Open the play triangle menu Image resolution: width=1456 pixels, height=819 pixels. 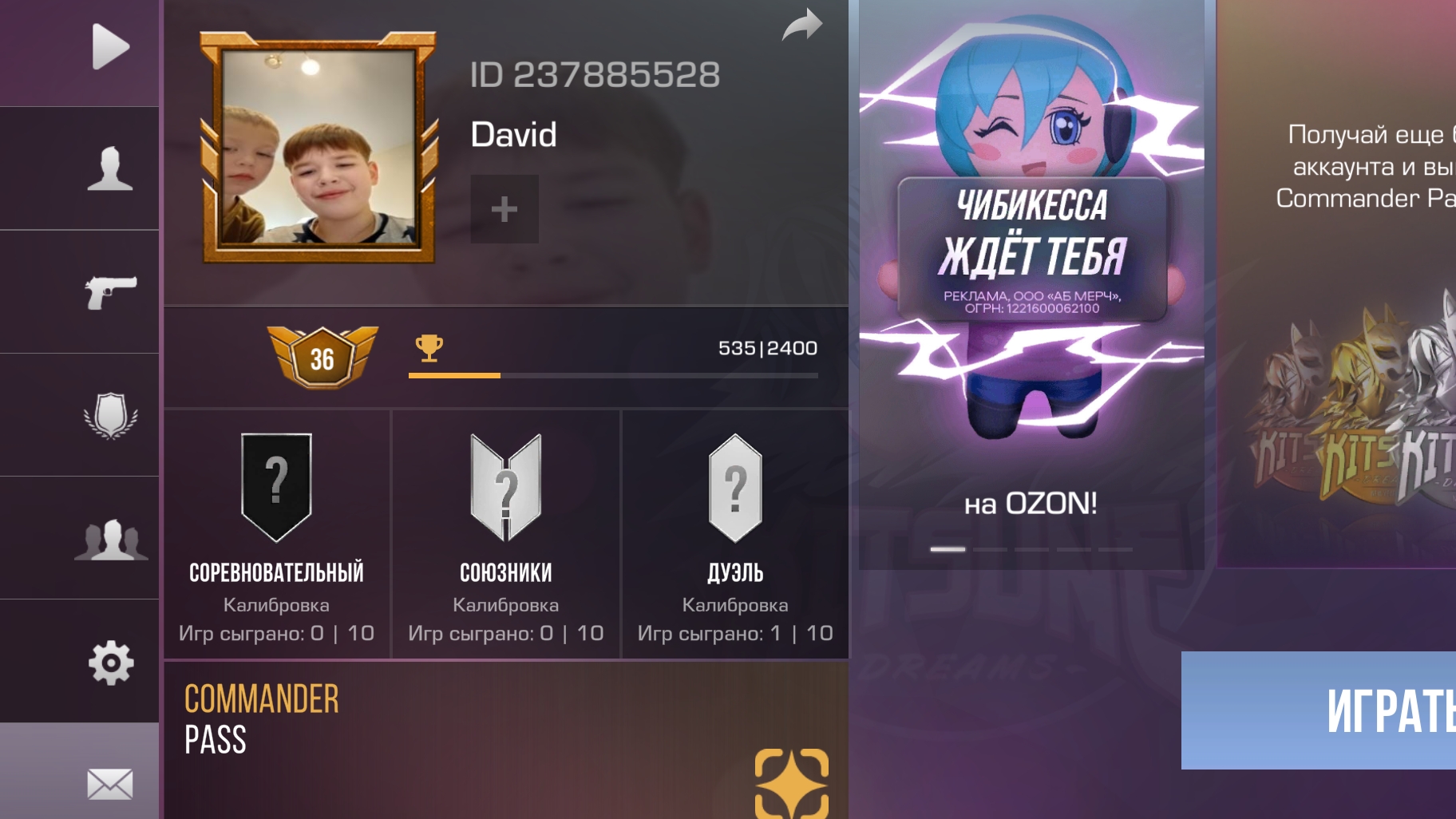click(x=110, y=47)
